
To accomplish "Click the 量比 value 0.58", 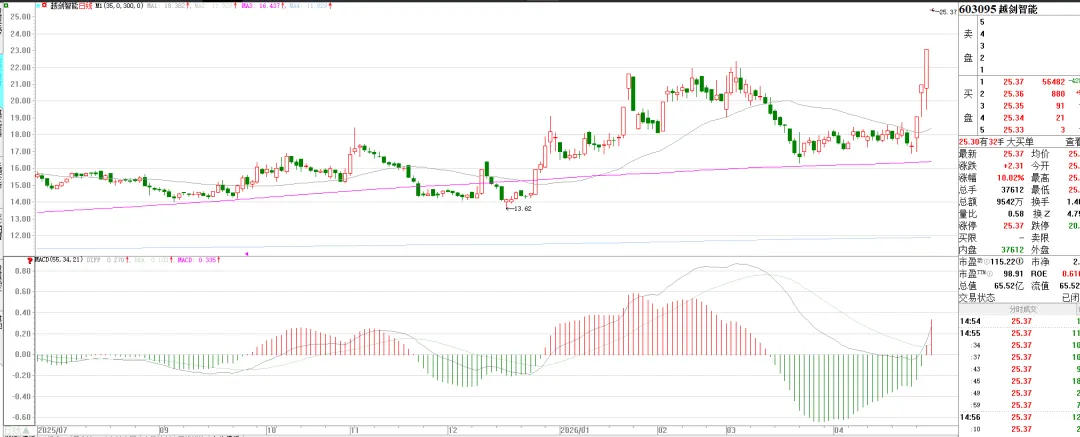I will pyautogui.click(x=1015, y=213).
